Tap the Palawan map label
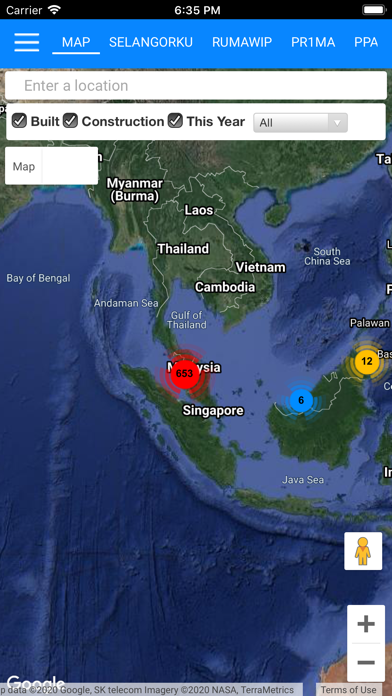 [x=369, y=323]
